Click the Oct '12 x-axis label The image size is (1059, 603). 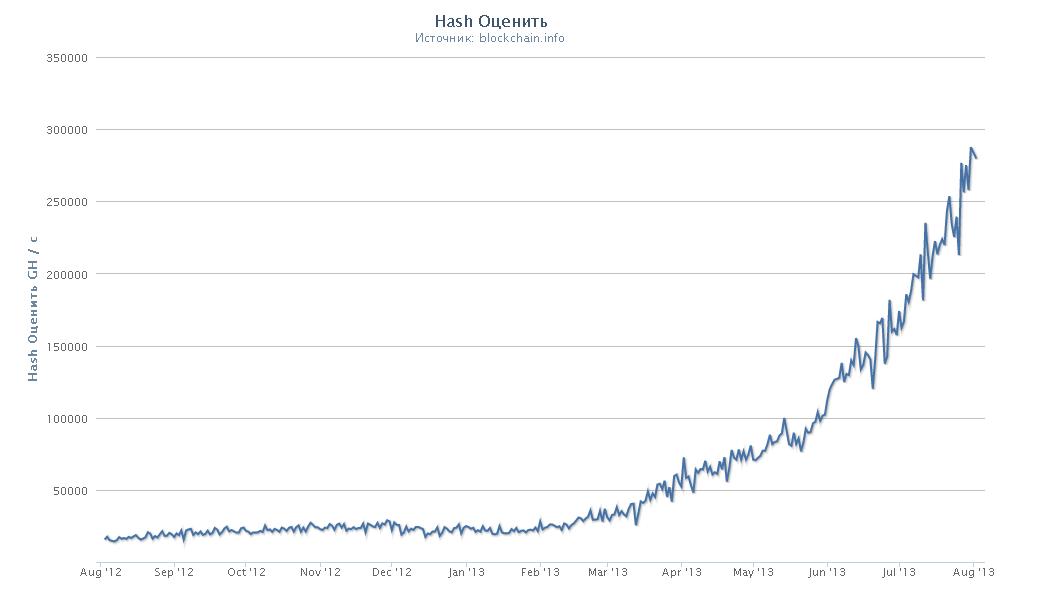point(247,573)
